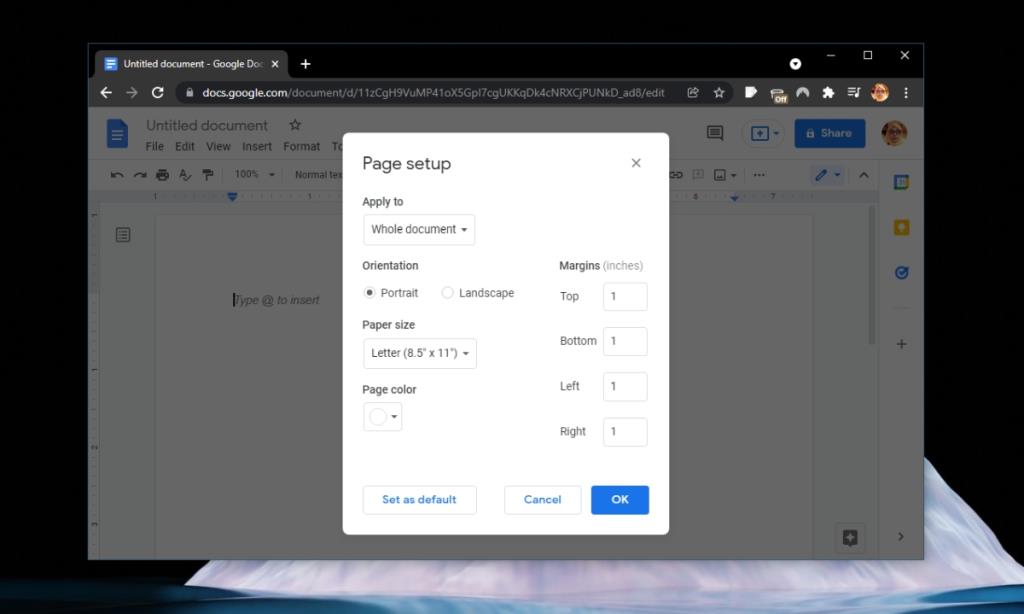Open the Paper size dropdown
This screenshot has width=1024, height=614.
pyautogui.click(x=419, y=353)
